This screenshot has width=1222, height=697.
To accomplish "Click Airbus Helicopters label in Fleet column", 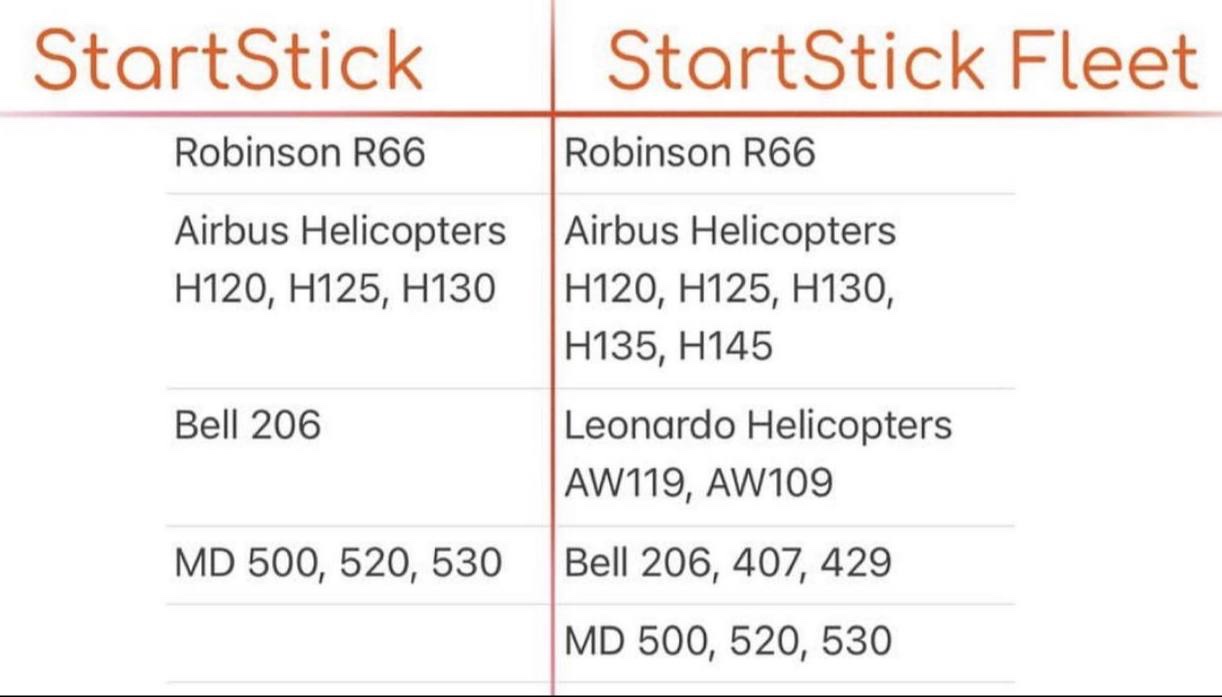I will (x=730, y=232).
